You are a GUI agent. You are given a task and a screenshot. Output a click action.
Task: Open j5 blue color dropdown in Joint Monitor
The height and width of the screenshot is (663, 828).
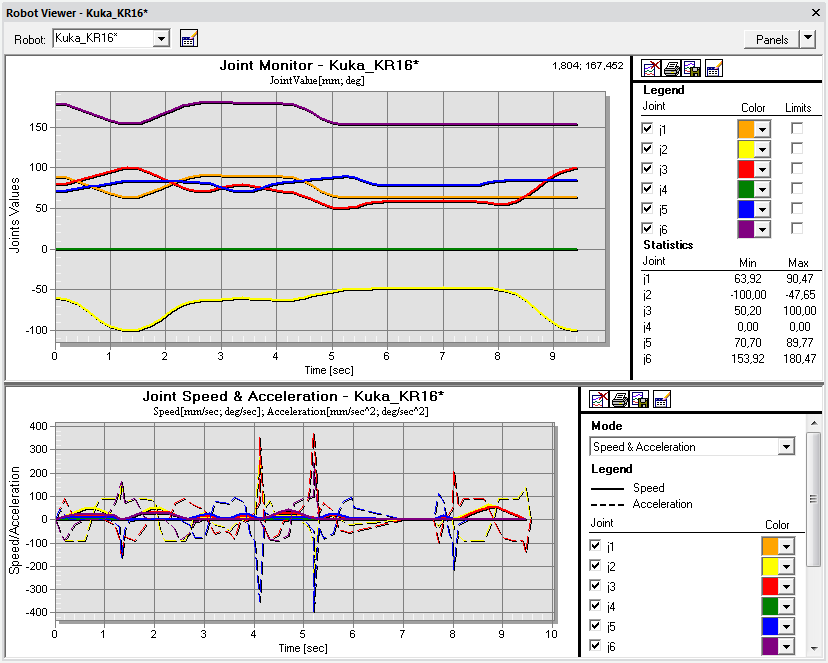click(762, 210)
